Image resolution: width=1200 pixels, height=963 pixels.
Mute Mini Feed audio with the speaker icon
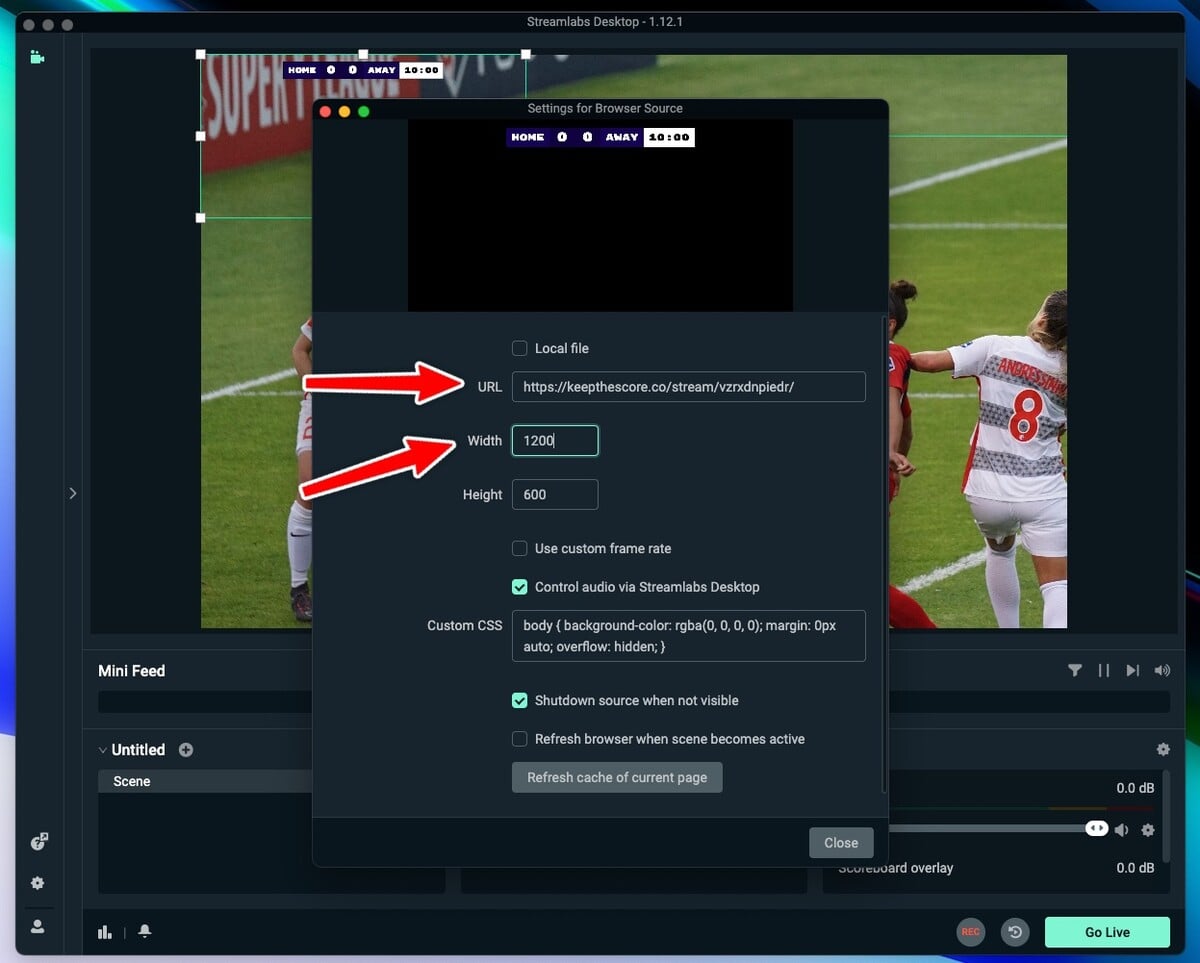pos(1162,670)
